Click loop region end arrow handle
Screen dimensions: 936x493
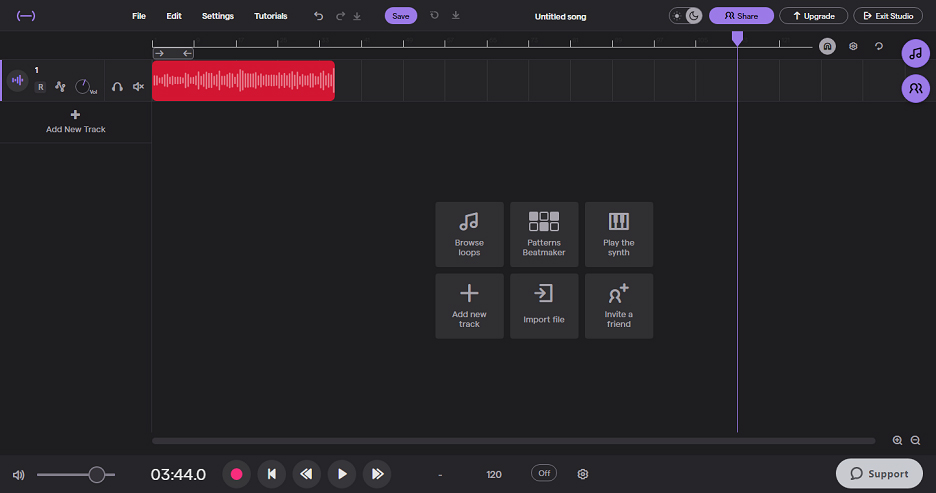pyautogui.click(x=187, y=53)
